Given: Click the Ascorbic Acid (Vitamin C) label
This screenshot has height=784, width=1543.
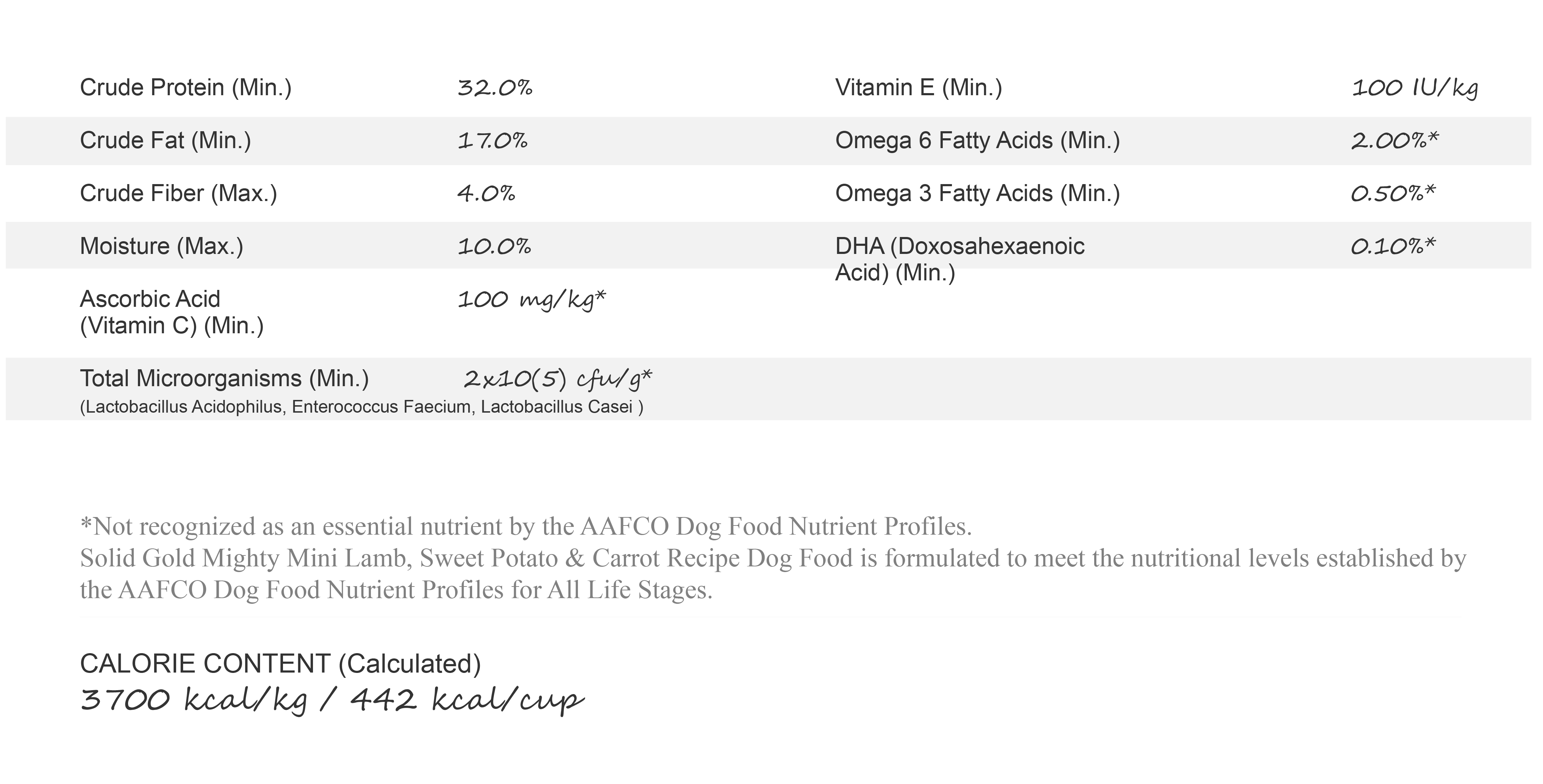Looking at the screenshot, I should pos(172,312).
